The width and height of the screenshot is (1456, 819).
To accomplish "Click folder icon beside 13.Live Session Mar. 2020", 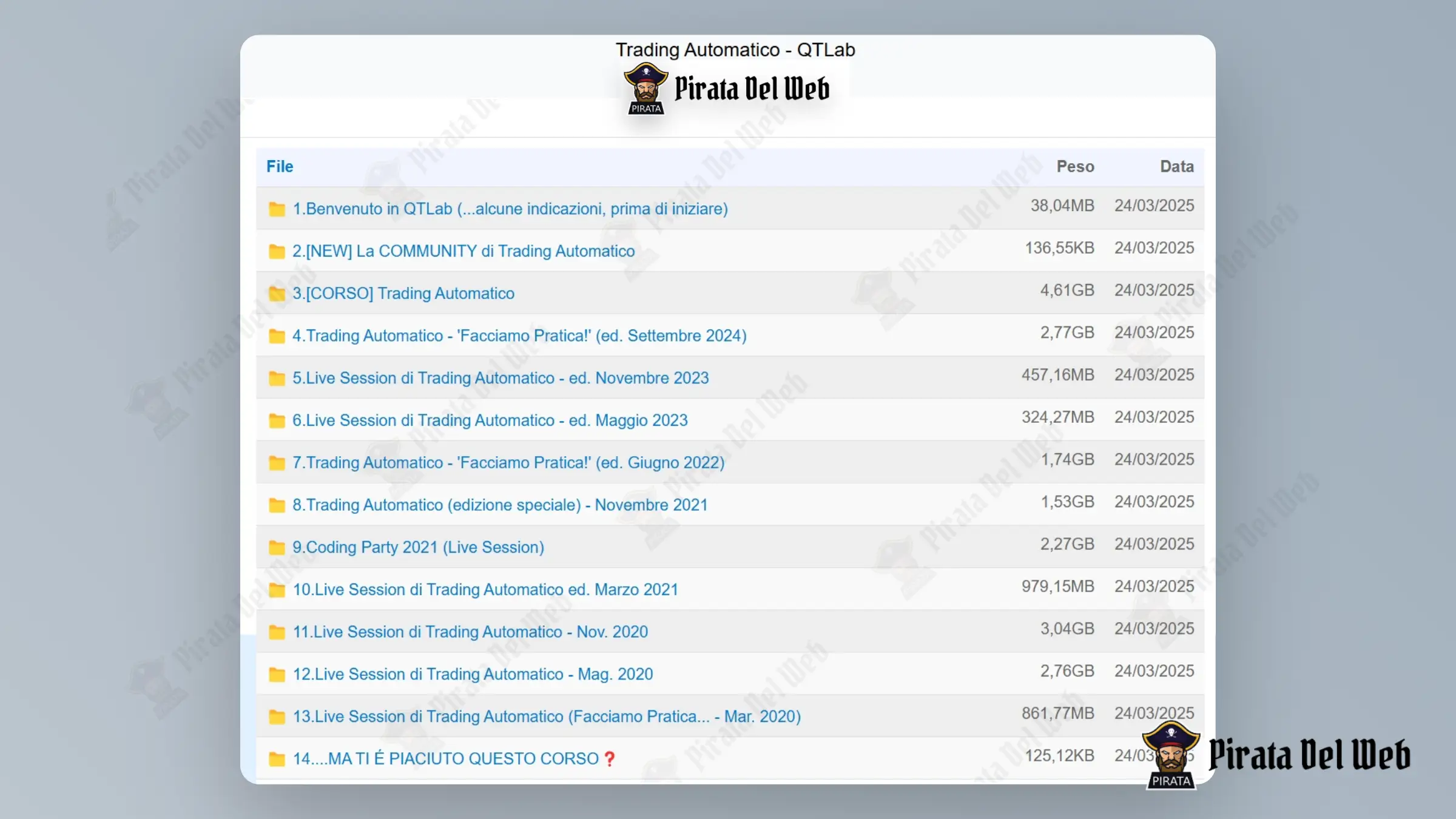I will pos(277,717).
